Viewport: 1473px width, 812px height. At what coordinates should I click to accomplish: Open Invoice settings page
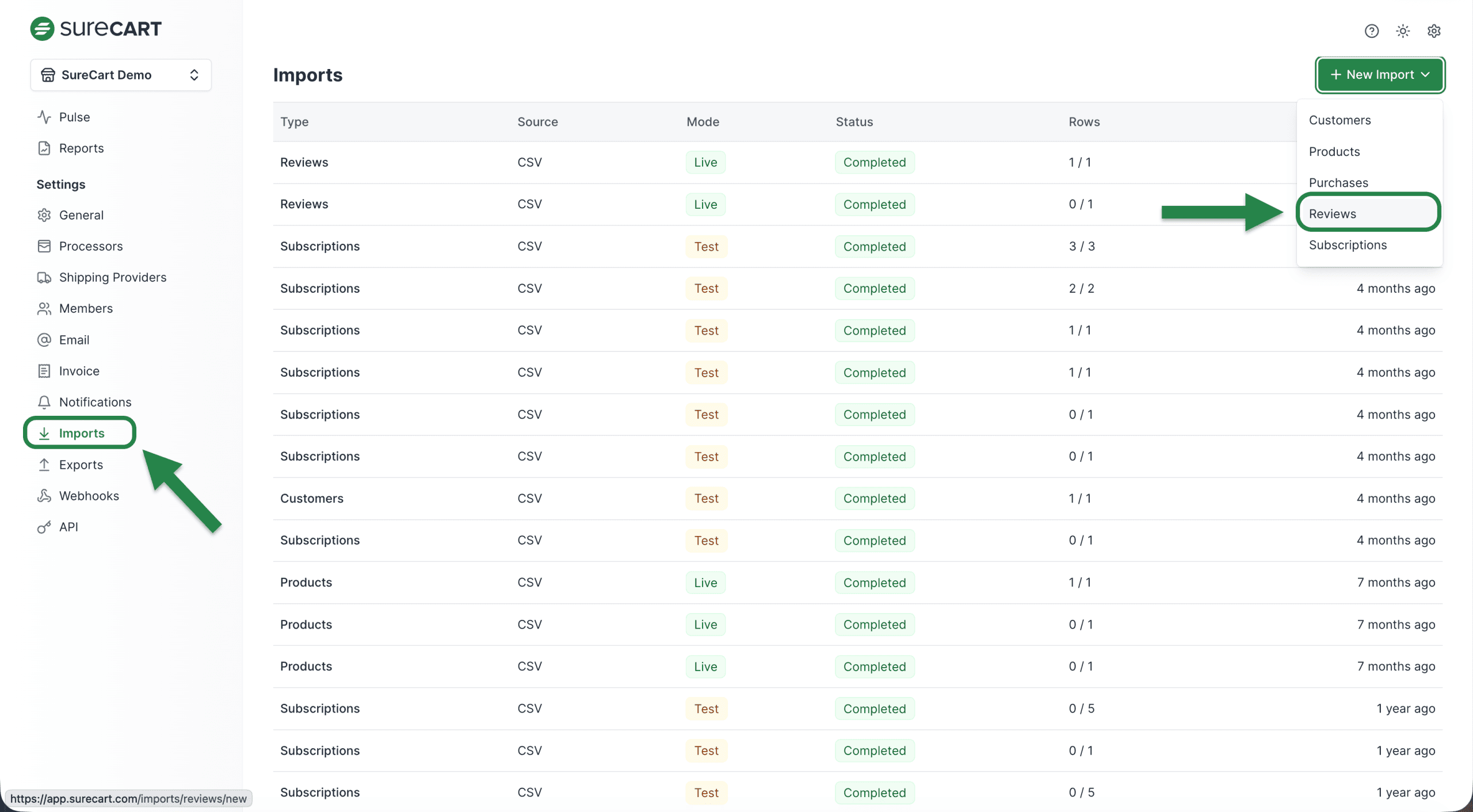tap(79, 371)
